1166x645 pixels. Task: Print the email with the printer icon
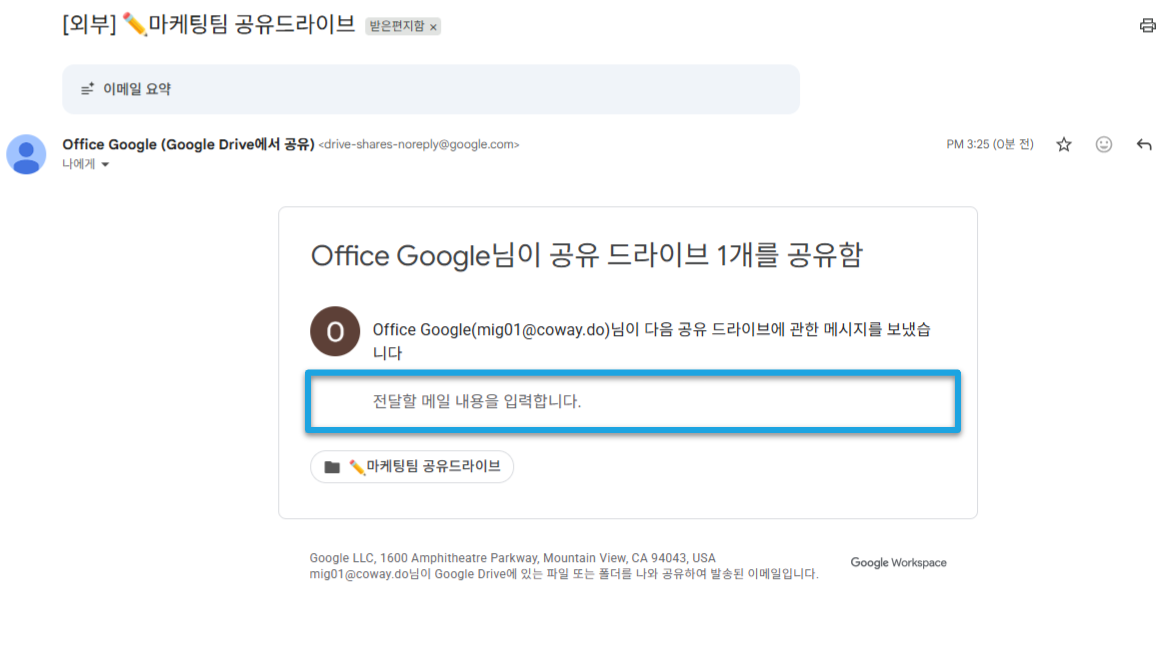click(x=1147, y=25)
